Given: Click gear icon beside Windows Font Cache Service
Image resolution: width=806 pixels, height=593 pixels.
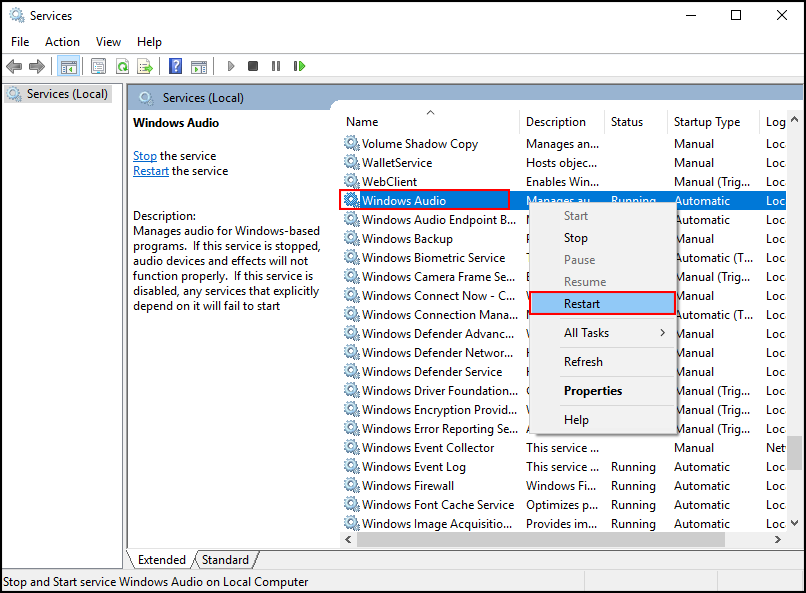Looking at the screenshot, I should [352, 504].
